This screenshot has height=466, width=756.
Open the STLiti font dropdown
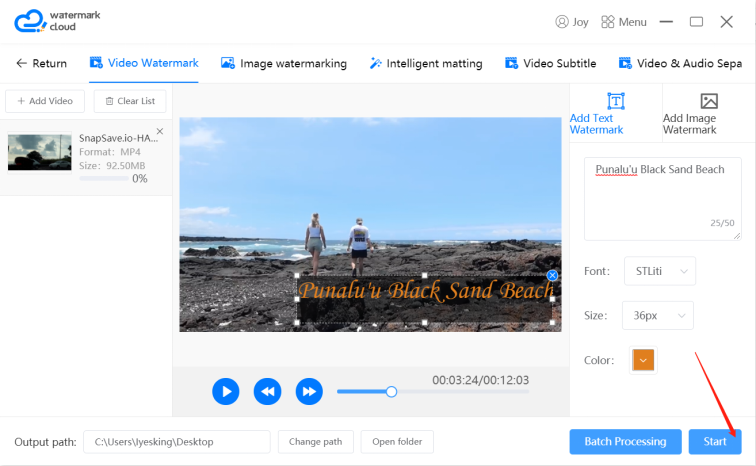660,271
